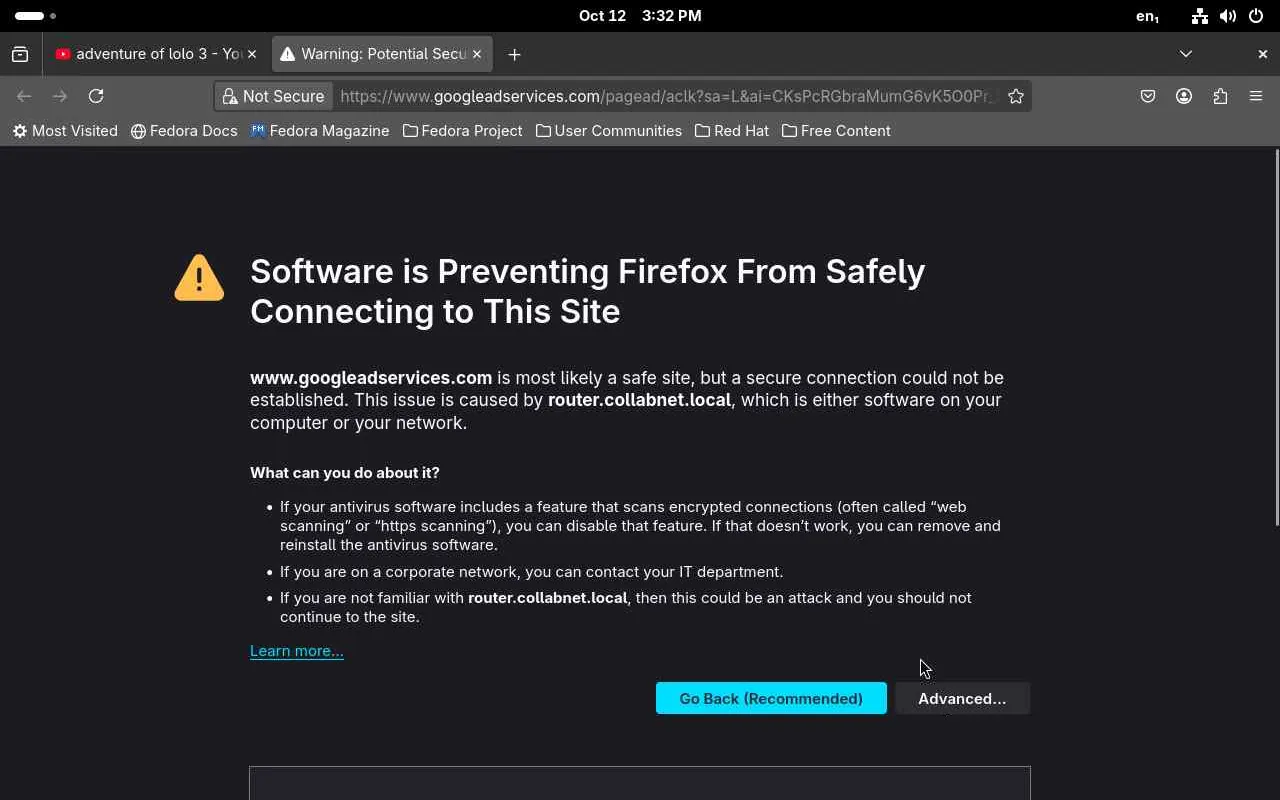
Task: Click the reload page icon
Action: pyautogui.click(x=96, y=96)
